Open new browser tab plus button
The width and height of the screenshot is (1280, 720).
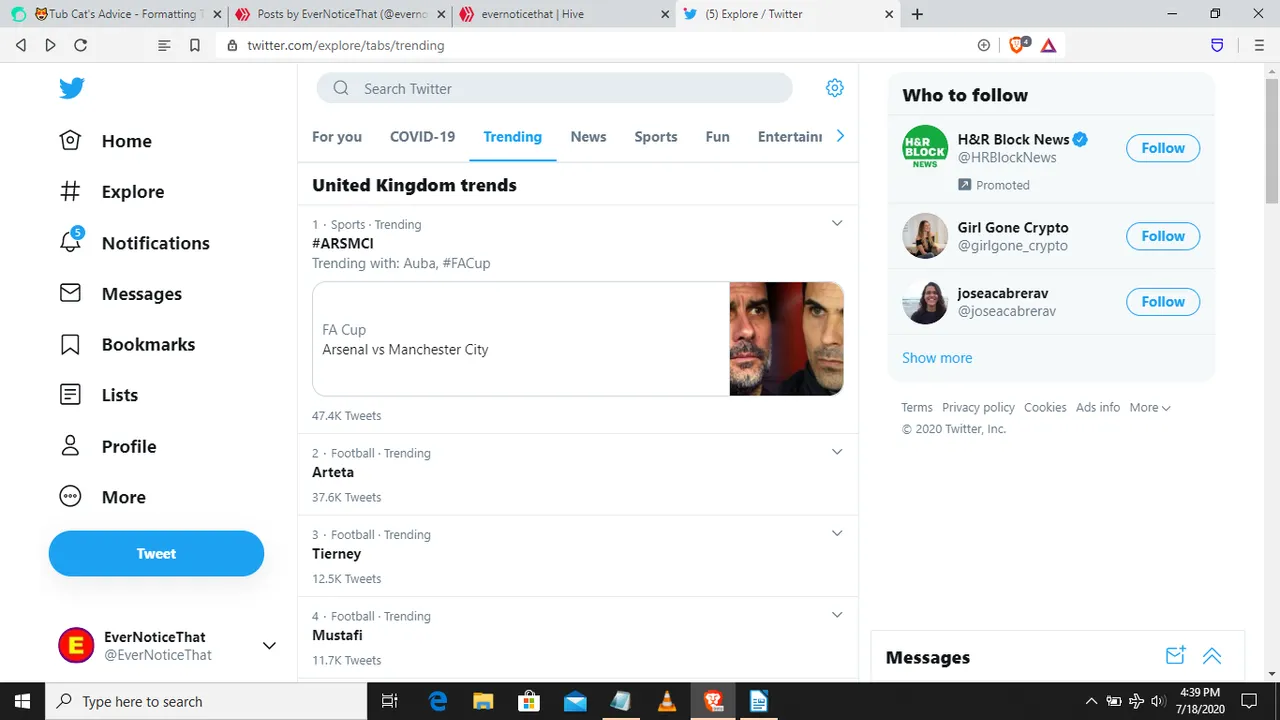917,14
